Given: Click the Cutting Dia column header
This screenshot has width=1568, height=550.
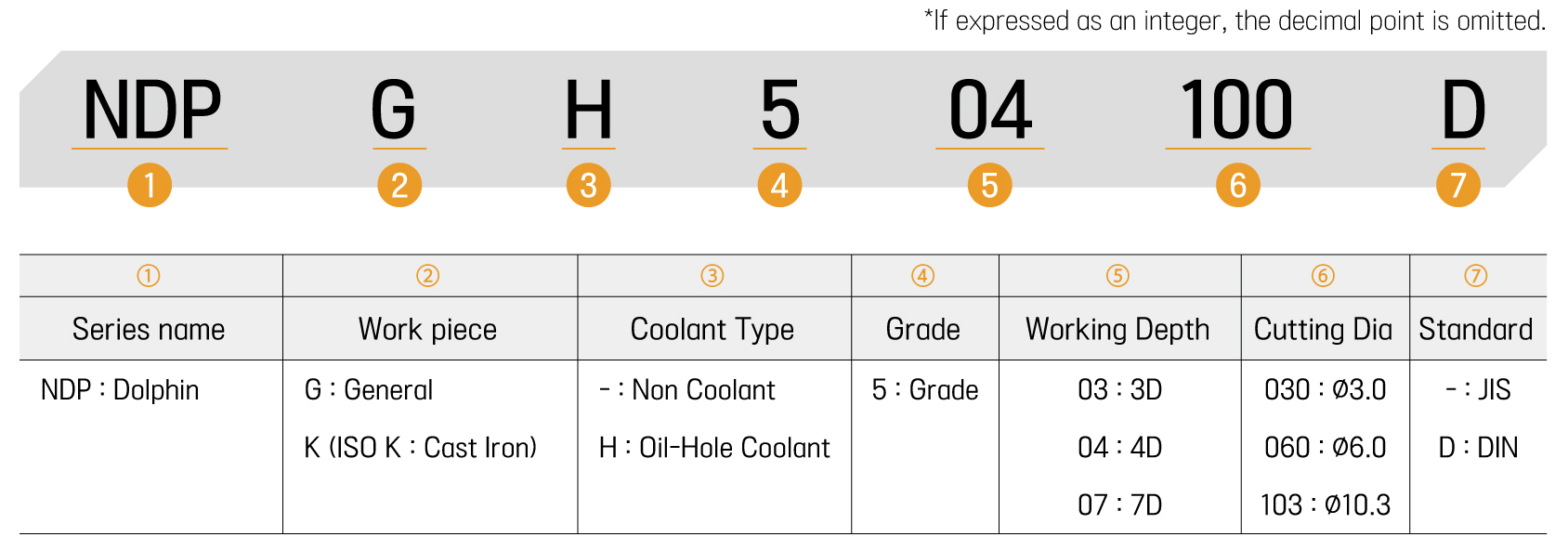Looking at the screenshot, I should point(1323,329).
